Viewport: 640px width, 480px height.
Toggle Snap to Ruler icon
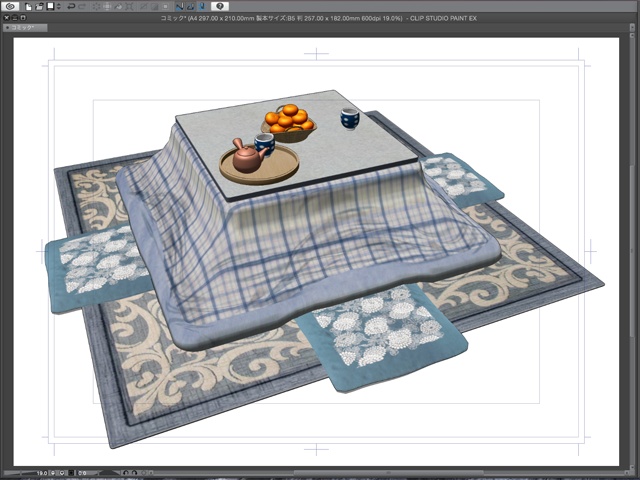[180, 7]
